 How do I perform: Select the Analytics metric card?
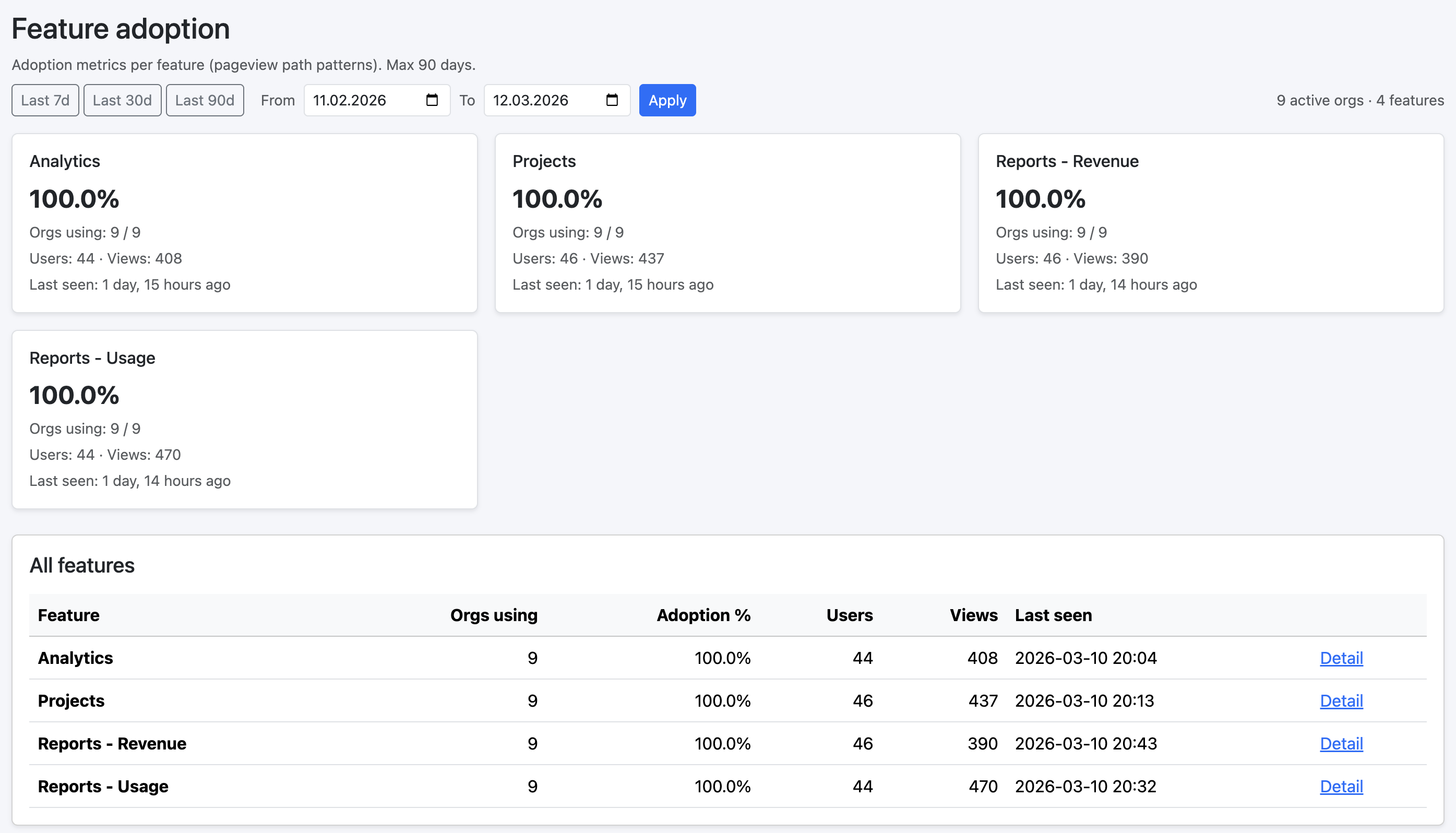[x=244, y=223]
